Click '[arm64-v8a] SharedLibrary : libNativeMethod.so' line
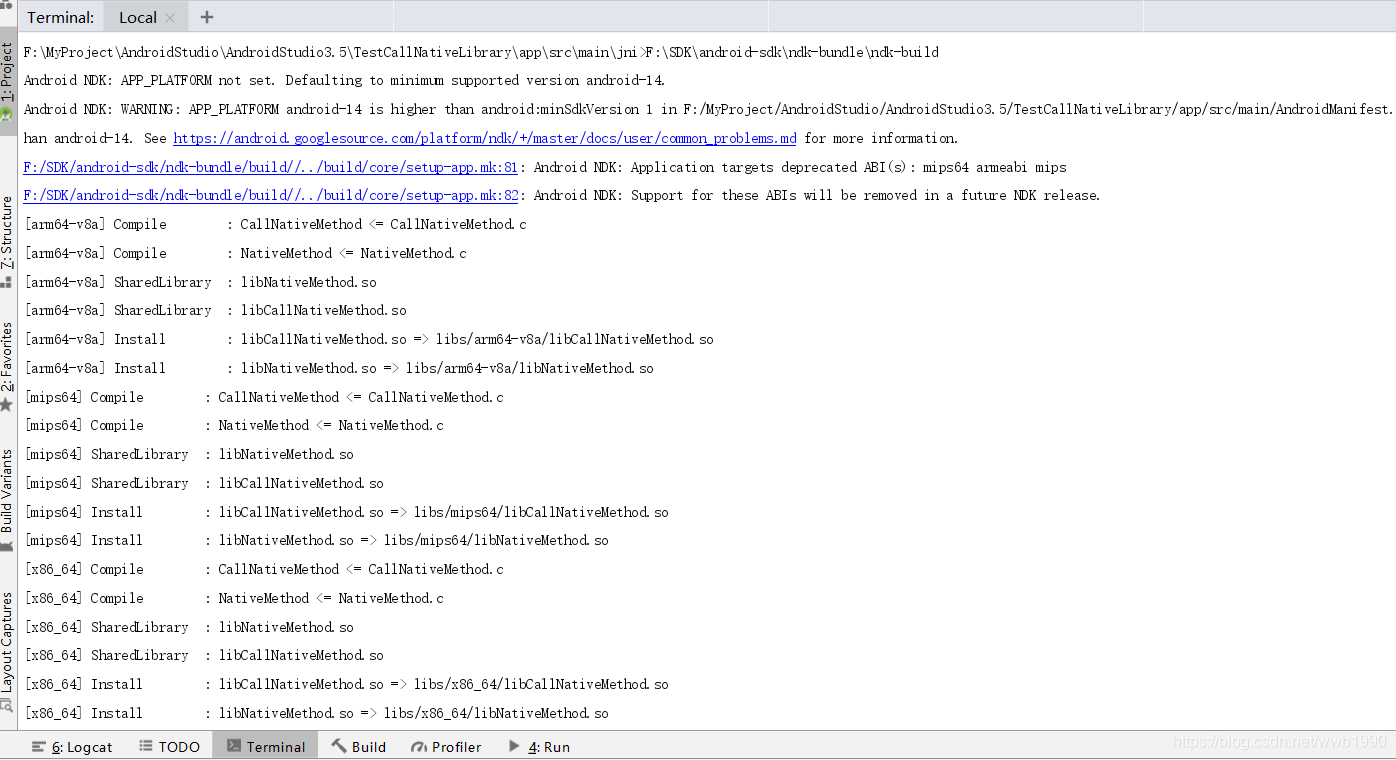 [200, 282]
